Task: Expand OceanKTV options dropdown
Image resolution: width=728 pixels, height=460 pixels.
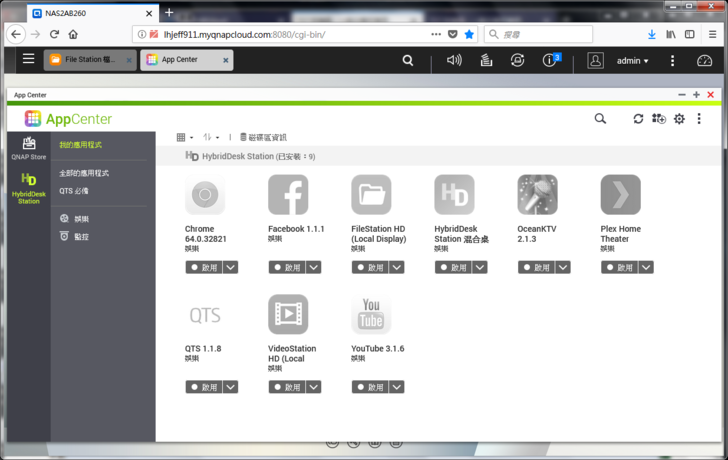Action: pos(563,267)
